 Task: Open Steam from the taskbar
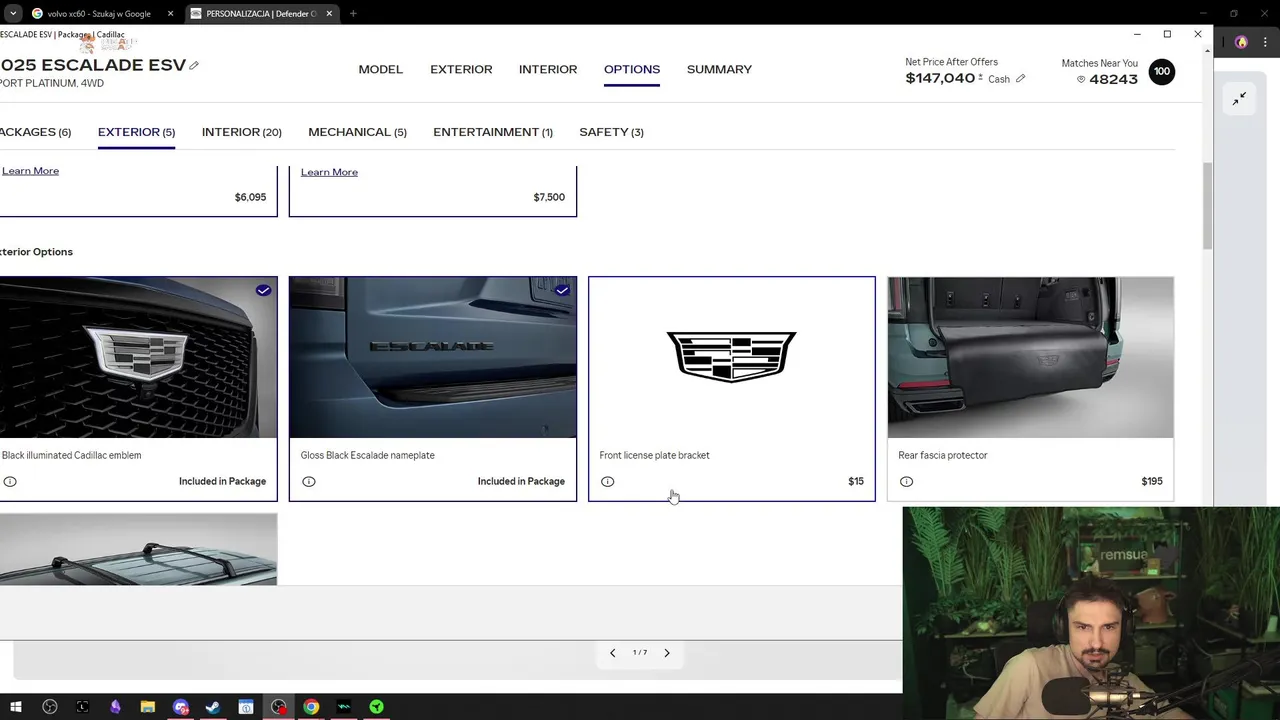(213, 707)
